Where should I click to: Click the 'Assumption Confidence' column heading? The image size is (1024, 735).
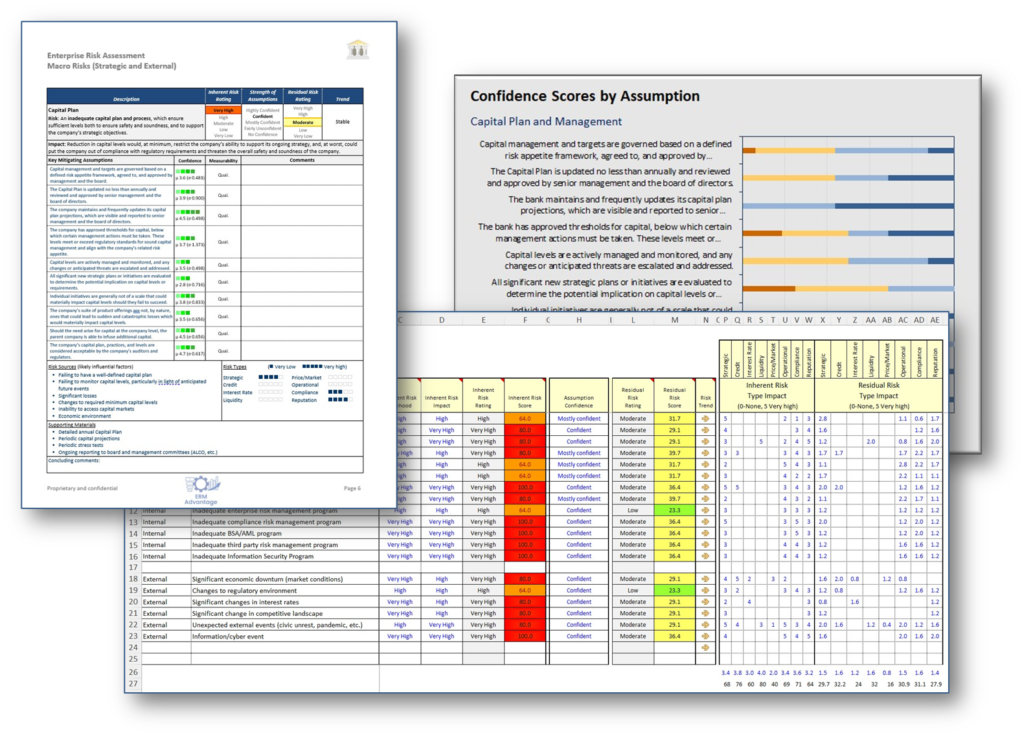point(578,394)
